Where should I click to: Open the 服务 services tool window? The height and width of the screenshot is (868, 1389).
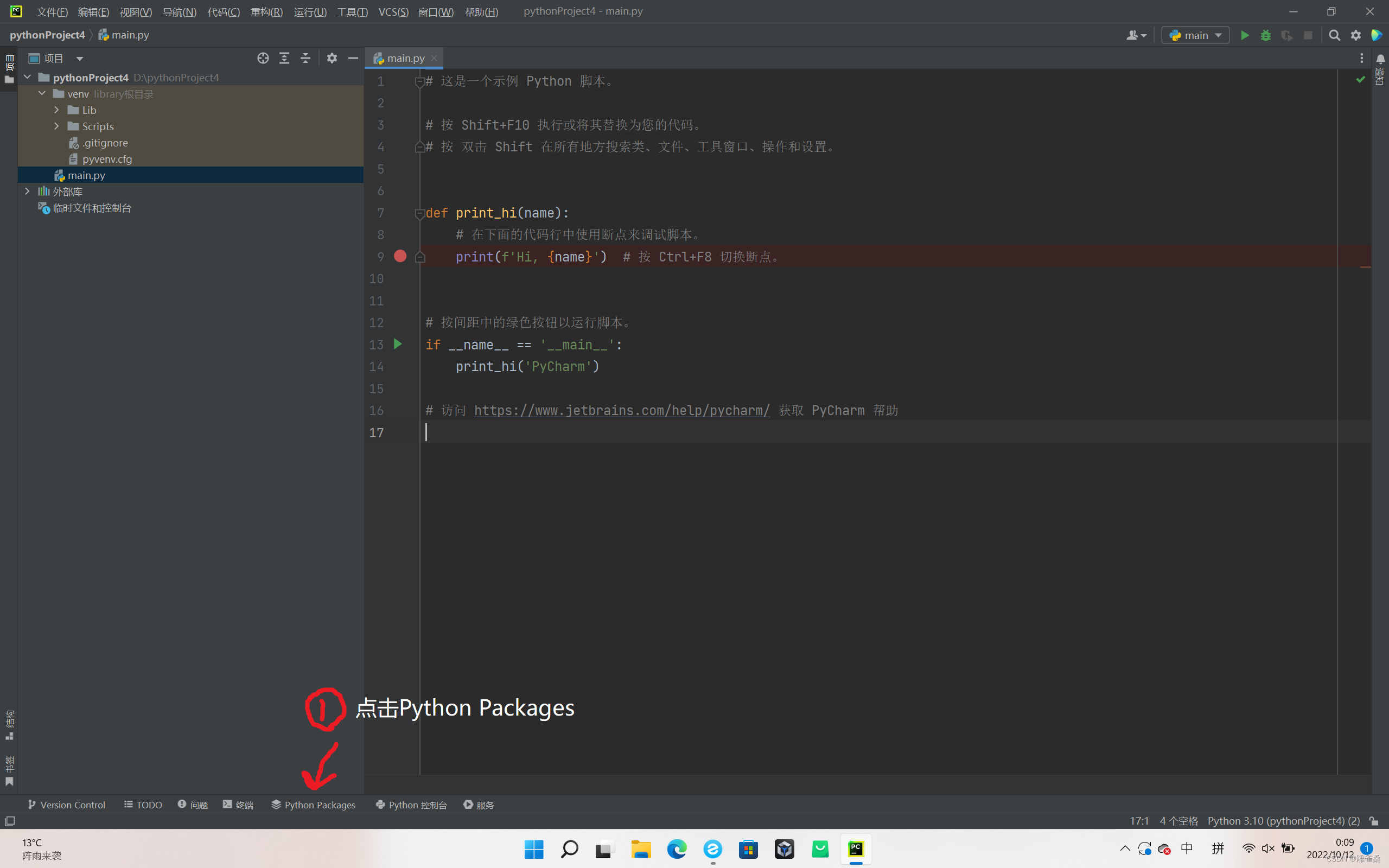click(x=479, y=805)
